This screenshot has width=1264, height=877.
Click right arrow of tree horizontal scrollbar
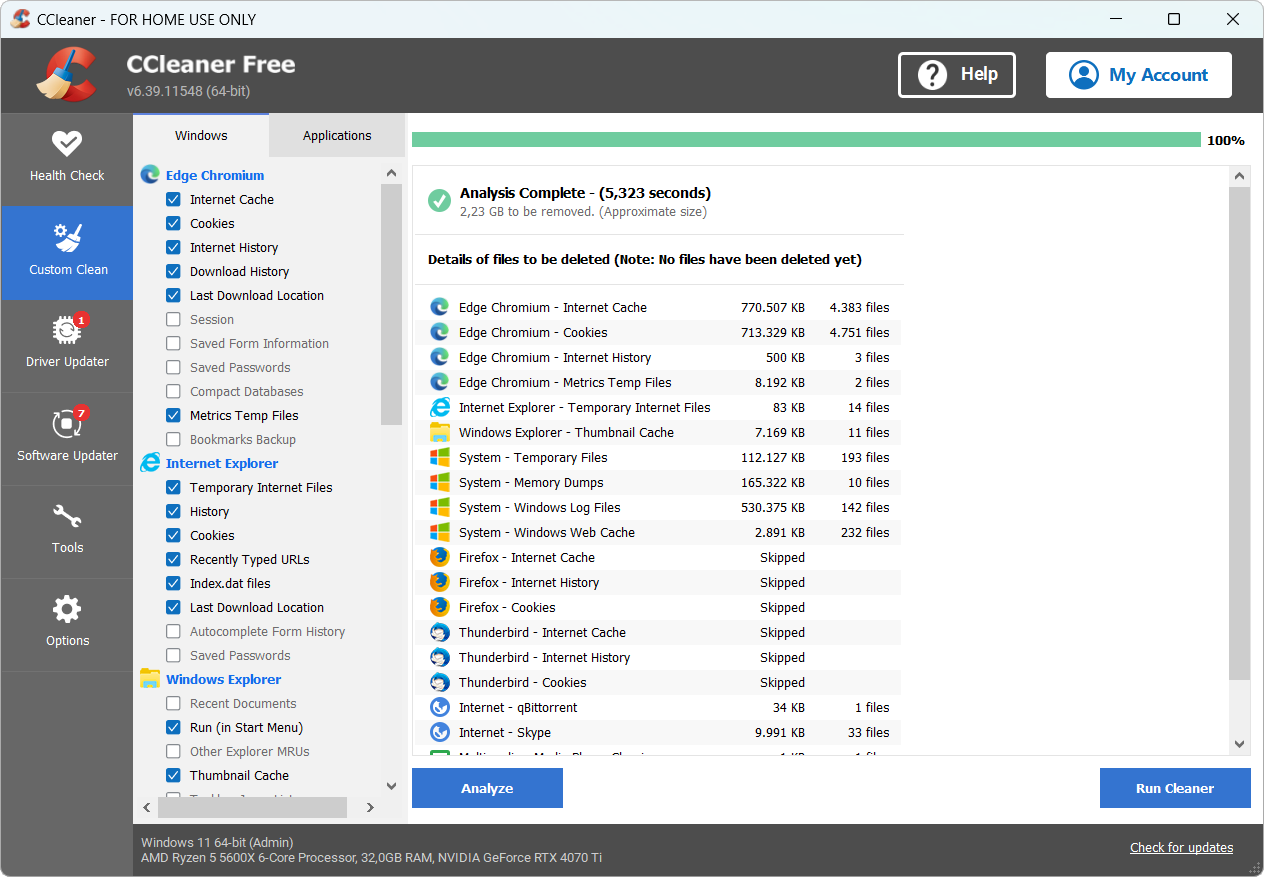pos(370,807)
